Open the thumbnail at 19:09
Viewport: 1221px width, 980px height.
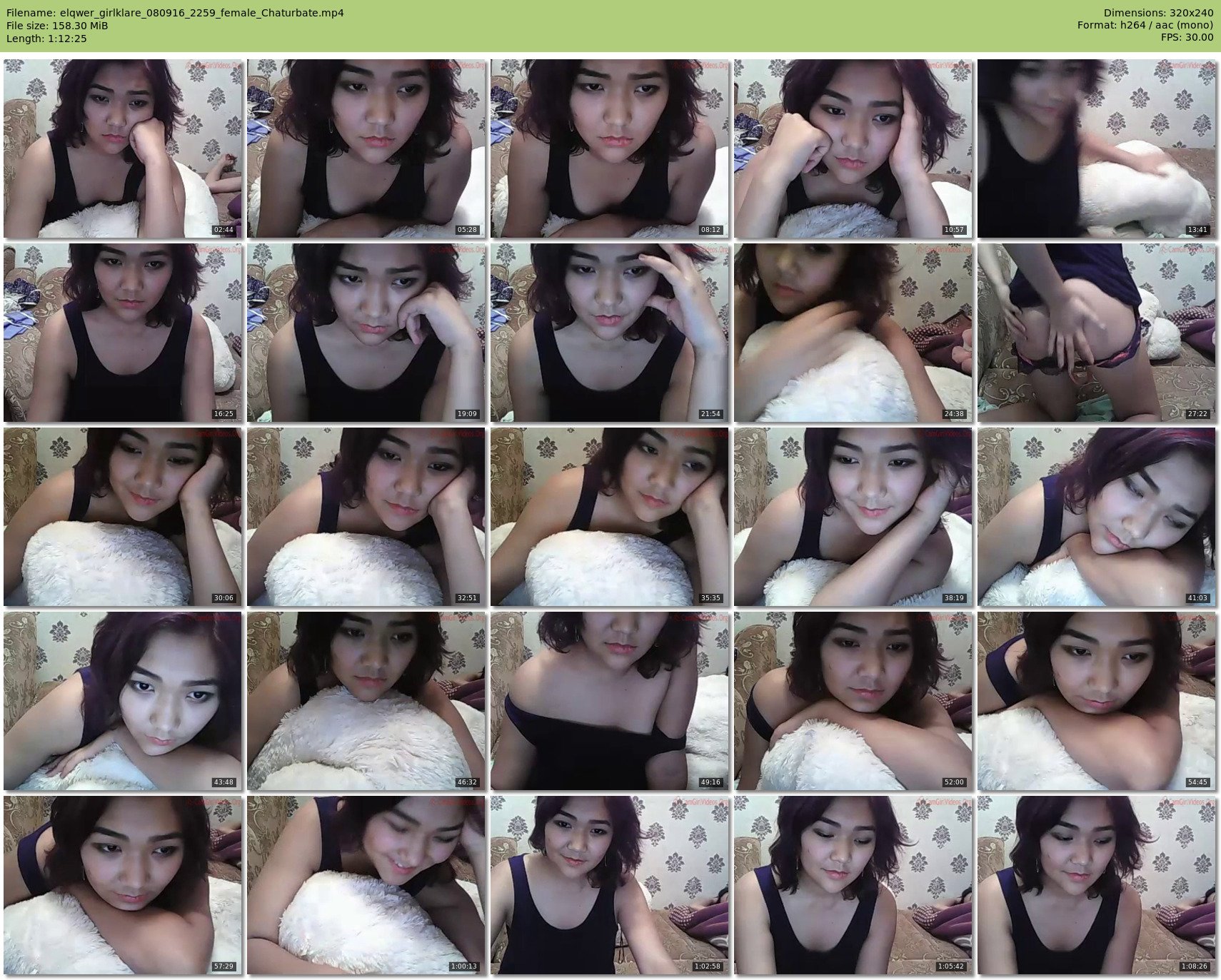point(366,333)
